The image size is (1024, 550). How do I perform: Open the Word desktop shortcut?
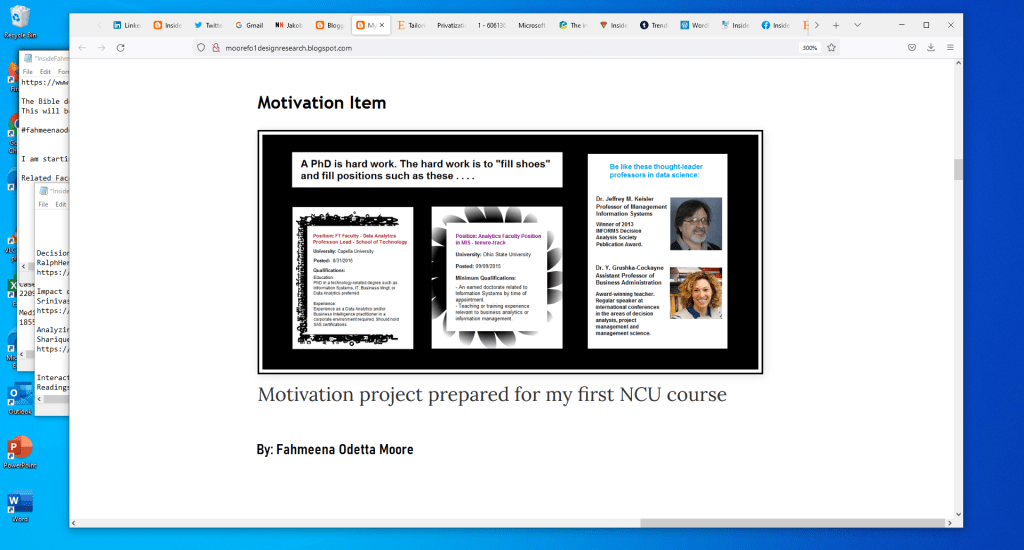click(18, 503)
